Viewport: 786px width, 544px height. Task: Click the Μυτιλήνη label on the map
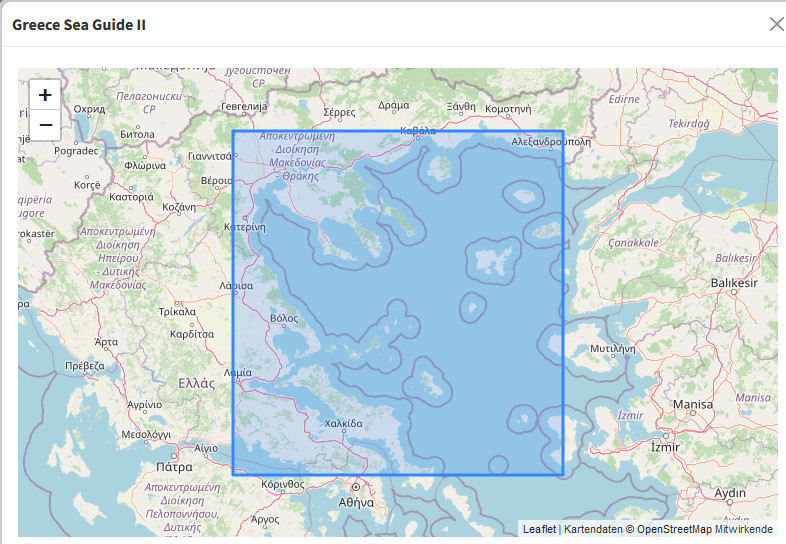(613, 349)
